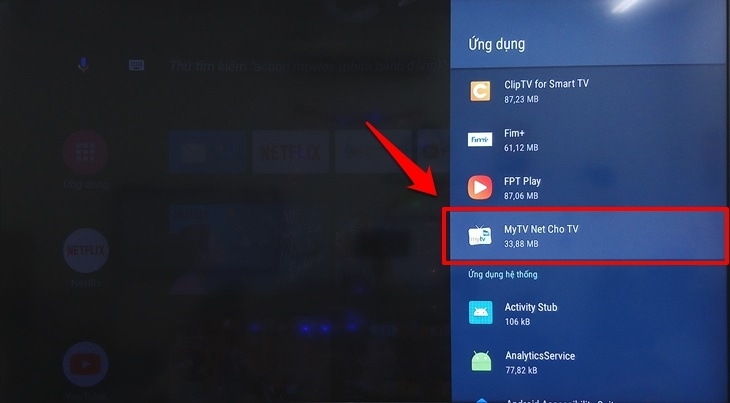
Task: Select the AnalyticsService android icon
Action: (481, 361)
